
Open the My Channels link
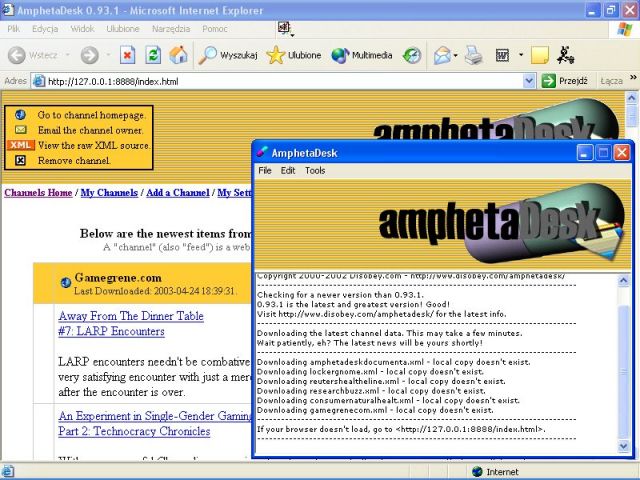click(109, 193)
